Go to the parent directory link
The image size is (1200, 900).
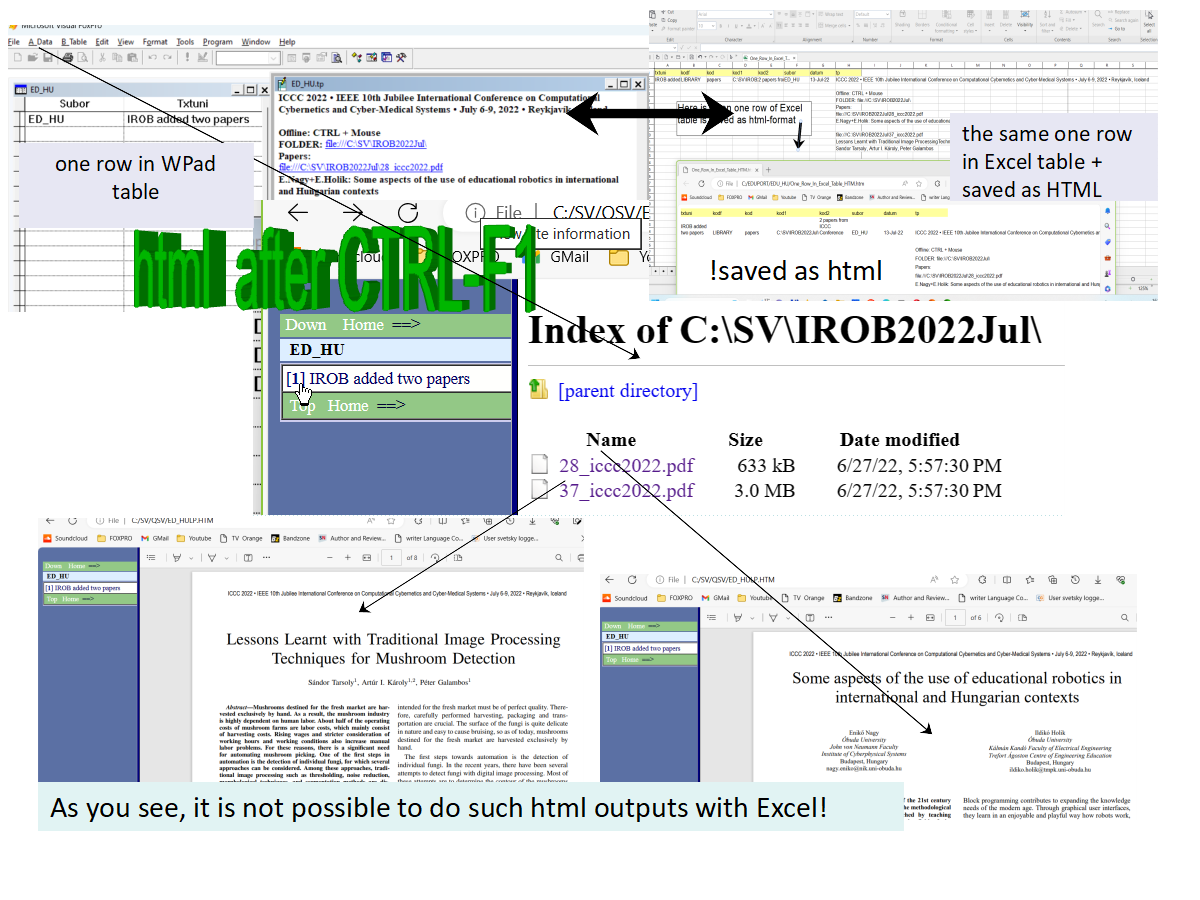pos(627,391)
